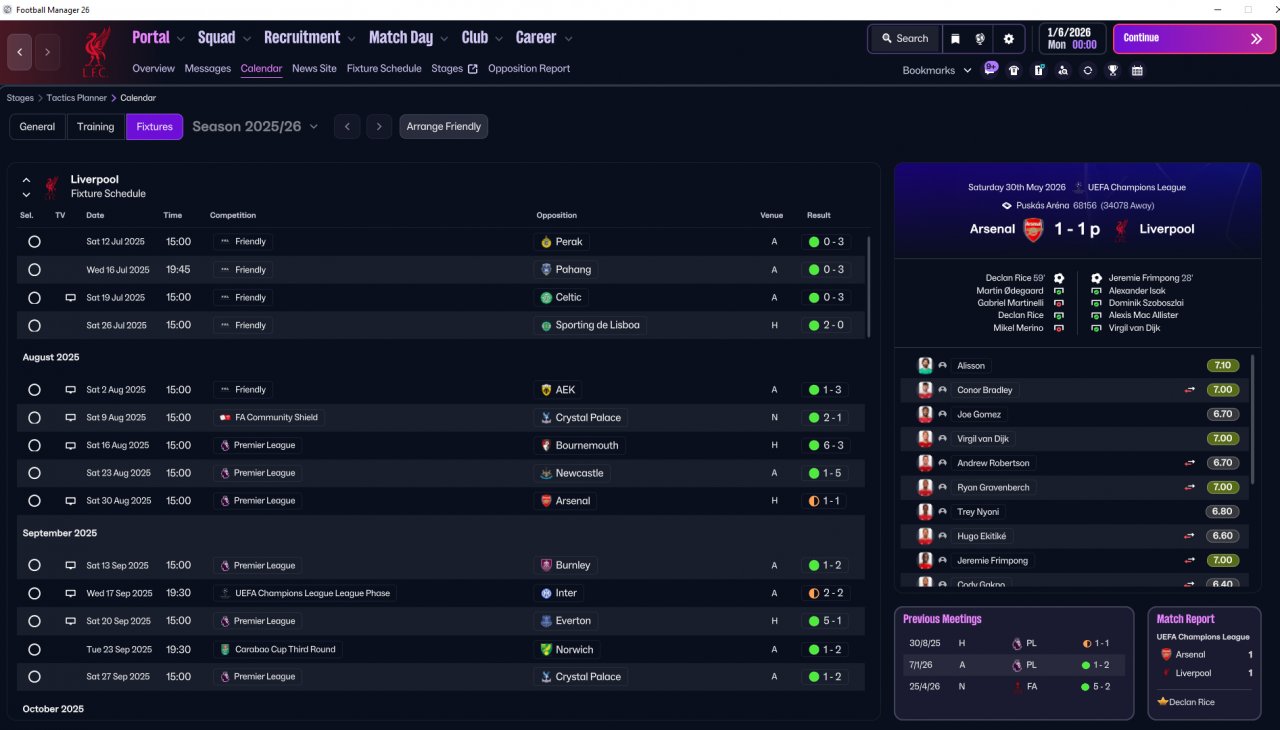Expand the Match Day menu chevron
This screenshot has width=1280, height=730.
click(x=444, y=39)
